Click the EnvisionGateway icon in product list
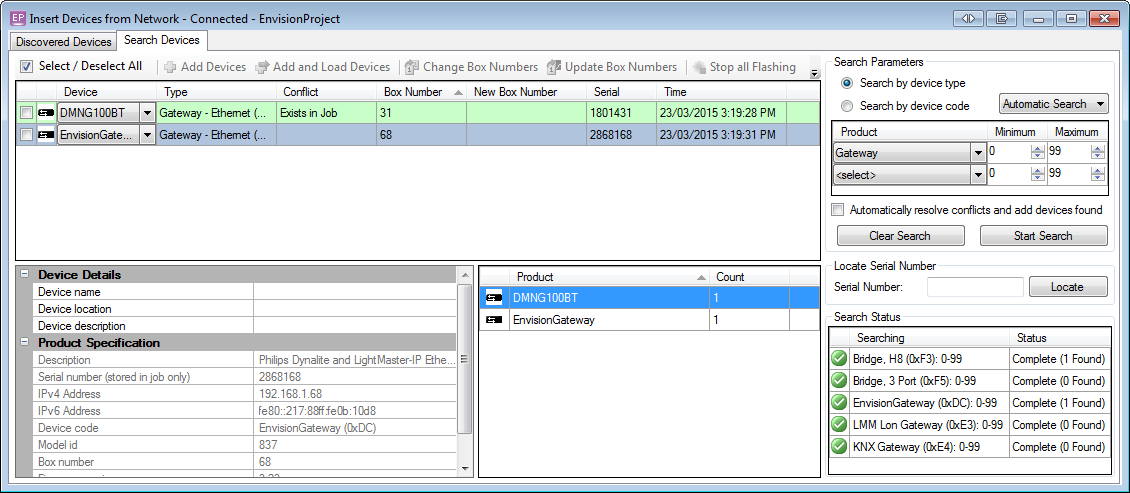1130x493 pixels. click(x=493, y=320)
